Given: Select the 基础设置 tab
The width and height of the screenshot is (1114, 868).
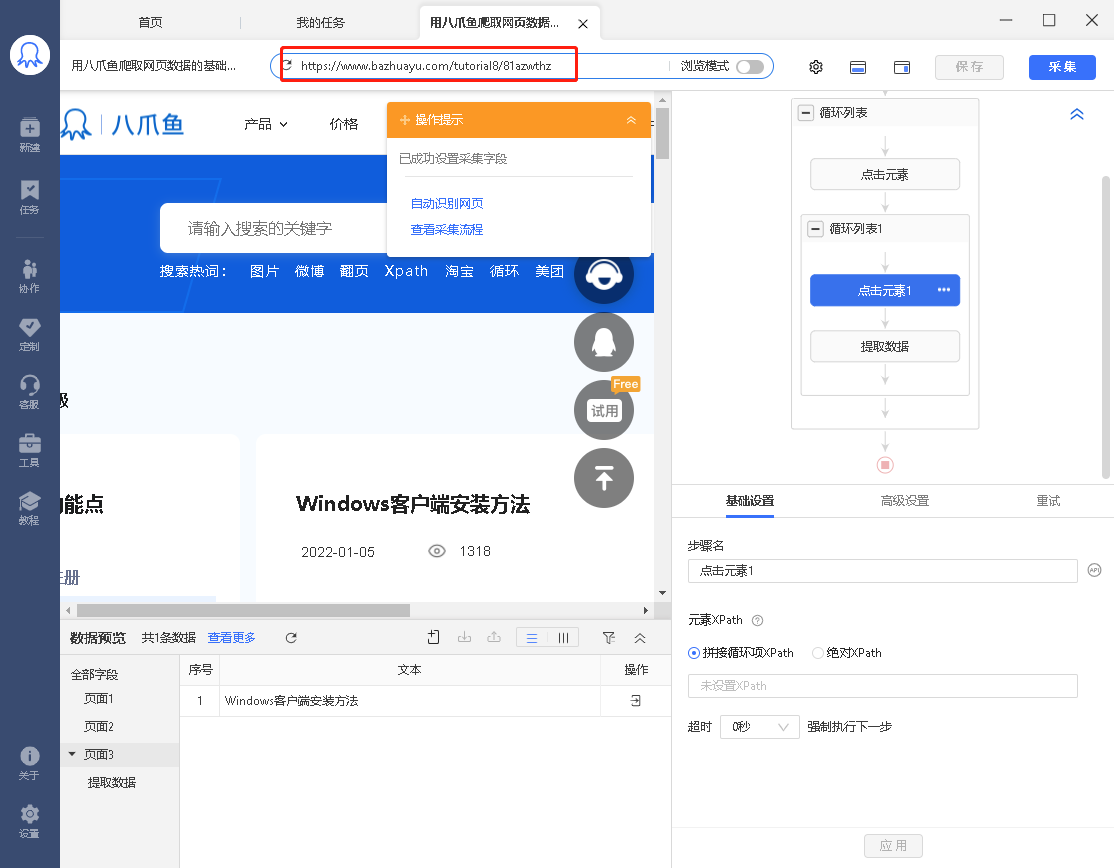Looking at the screenshot, I should tap(750, 501).
